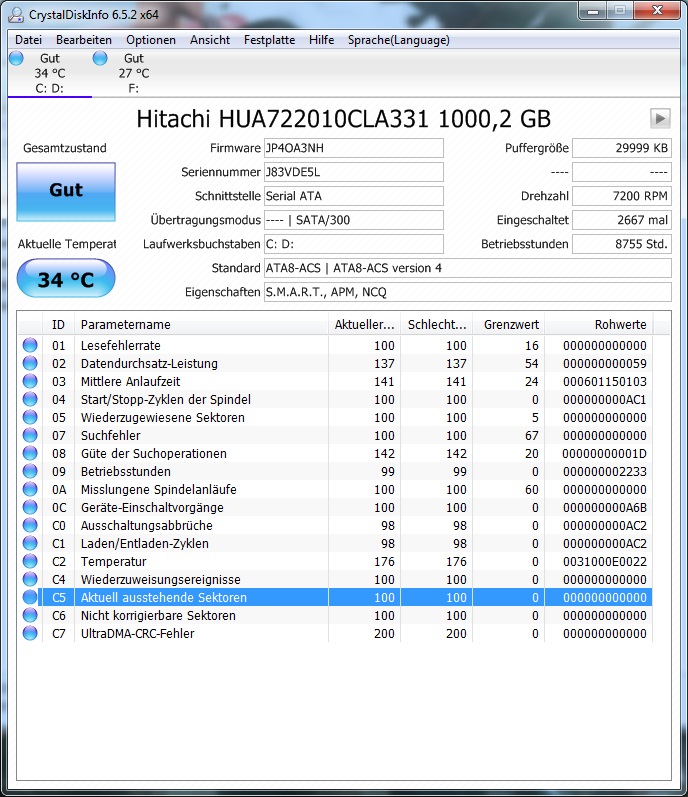The width and height of the screenshot is (688, 797).
Task: Open the Sprache(Language) menu
Action: 398,40
